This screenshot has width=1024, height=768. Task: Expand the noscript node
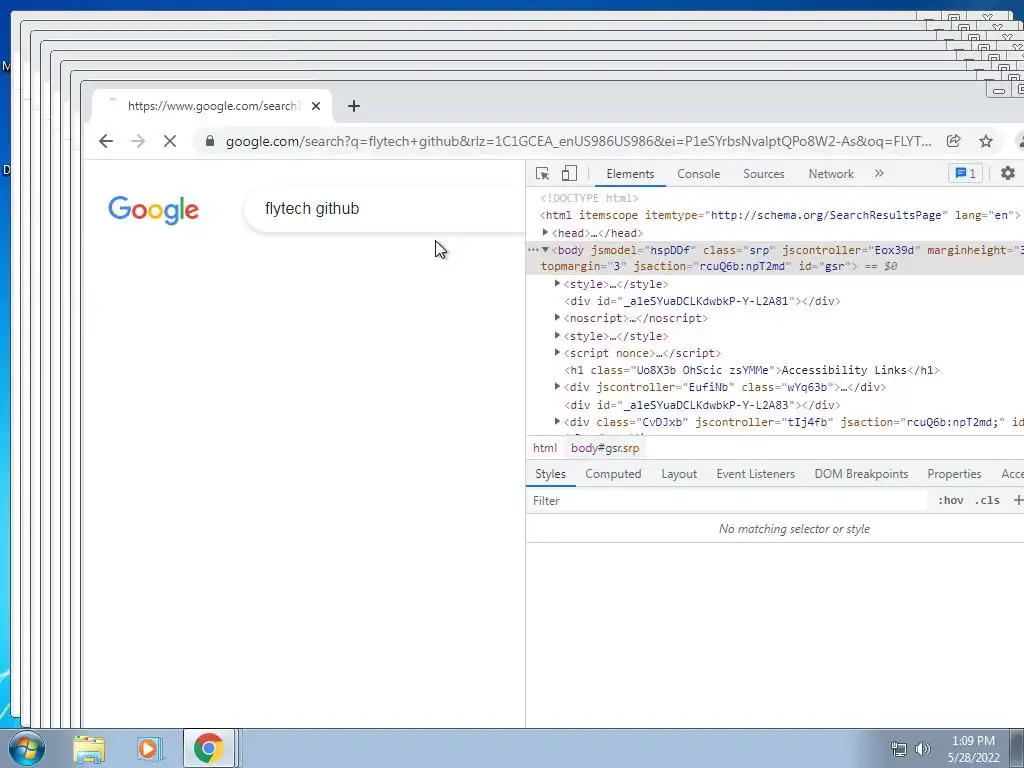pos(557,317)
